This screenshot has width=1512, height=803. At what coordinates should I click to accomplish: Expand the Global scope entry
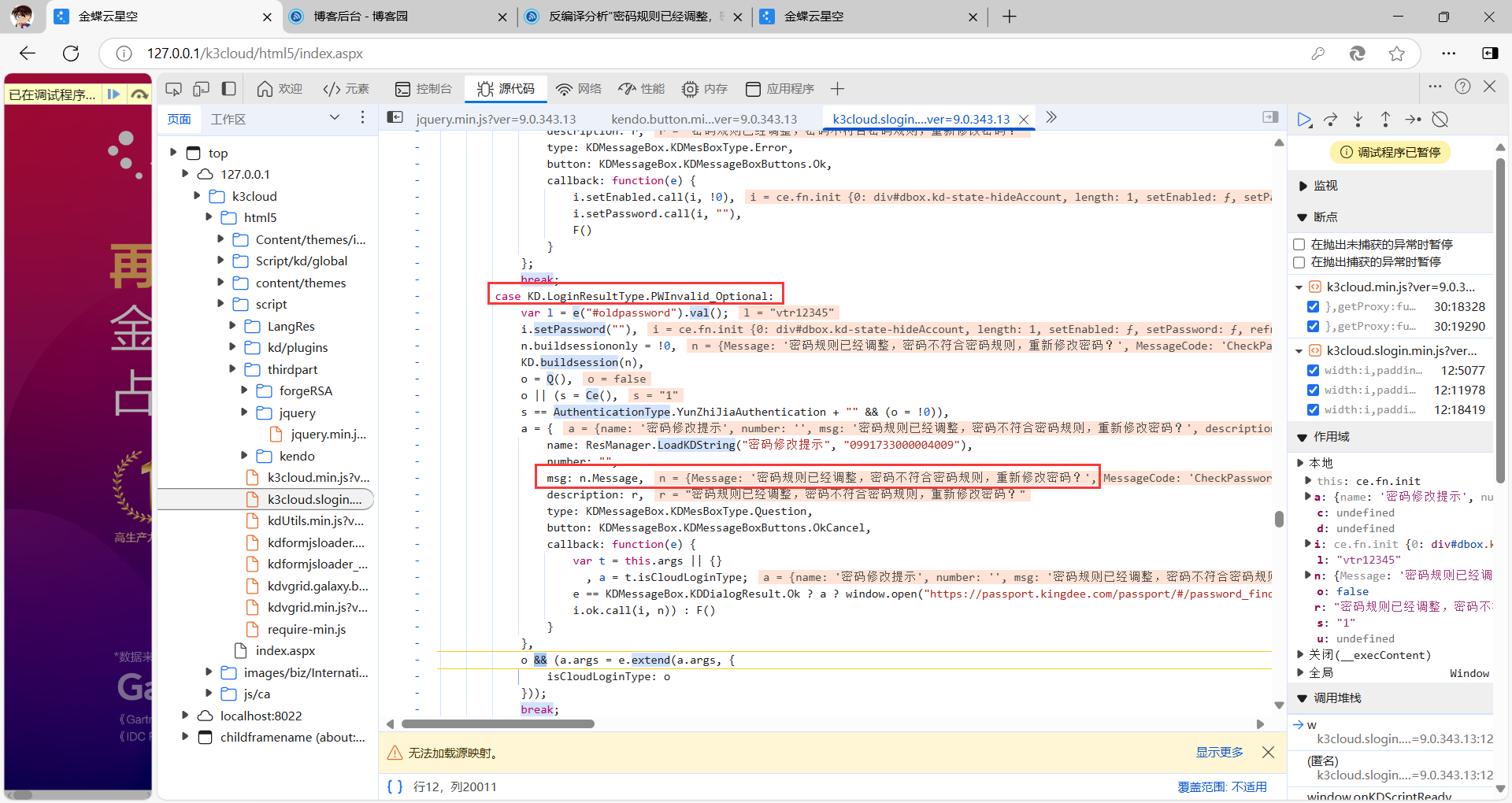coord(1300,672)
